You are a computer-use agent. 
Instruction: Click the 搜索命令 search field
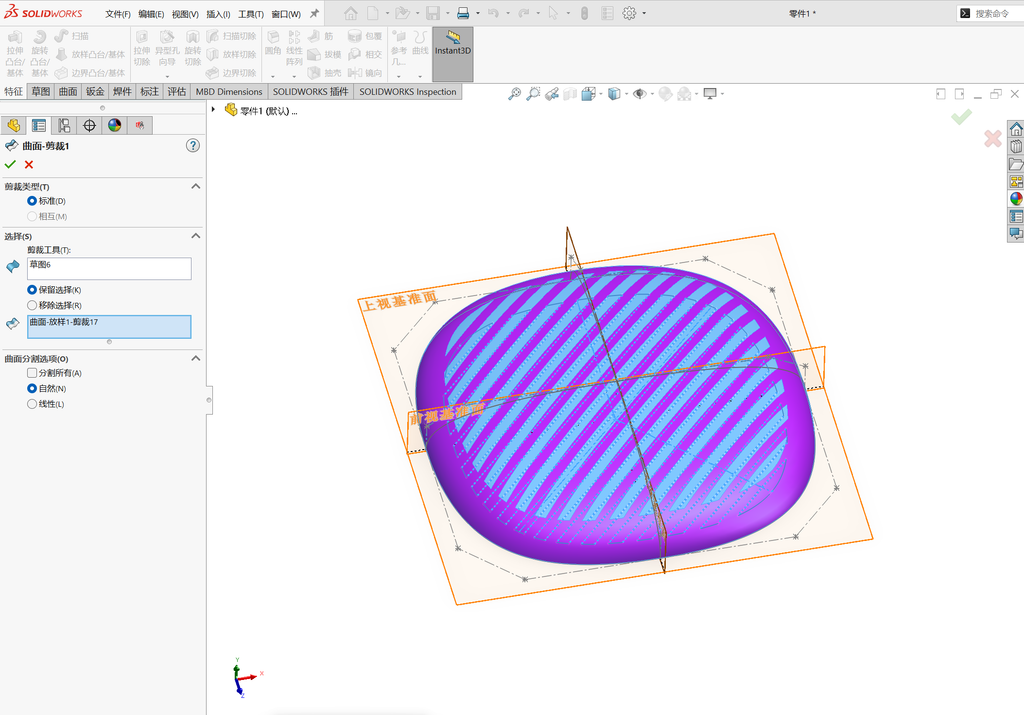(991, 13)
